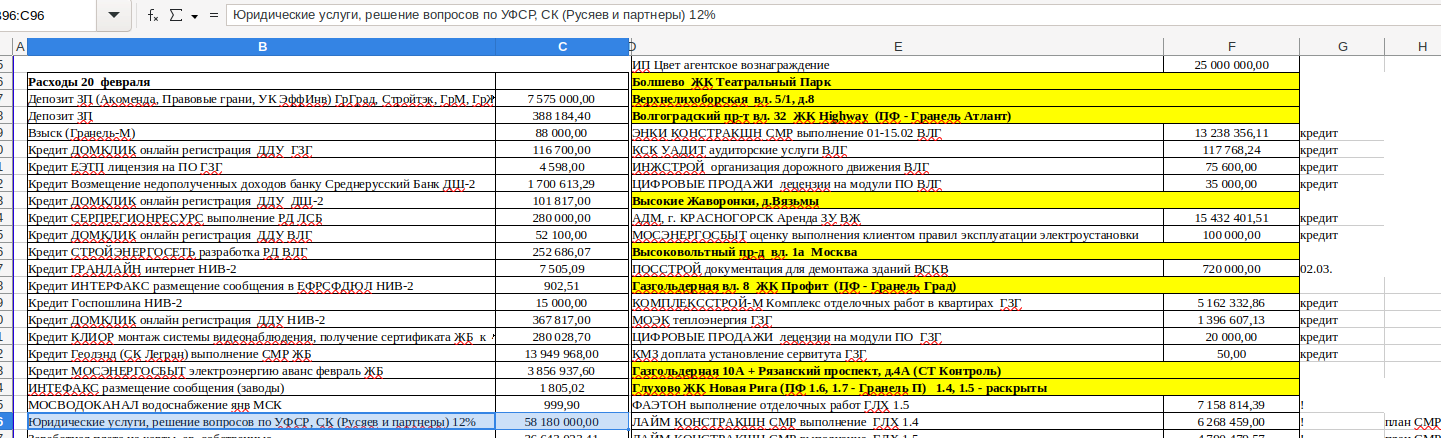Screen dimensions: 1441x438
Task: Click 'Газгольдерная вл. 8 ЖК Профит' header
Action: click(x=965, y=286)
